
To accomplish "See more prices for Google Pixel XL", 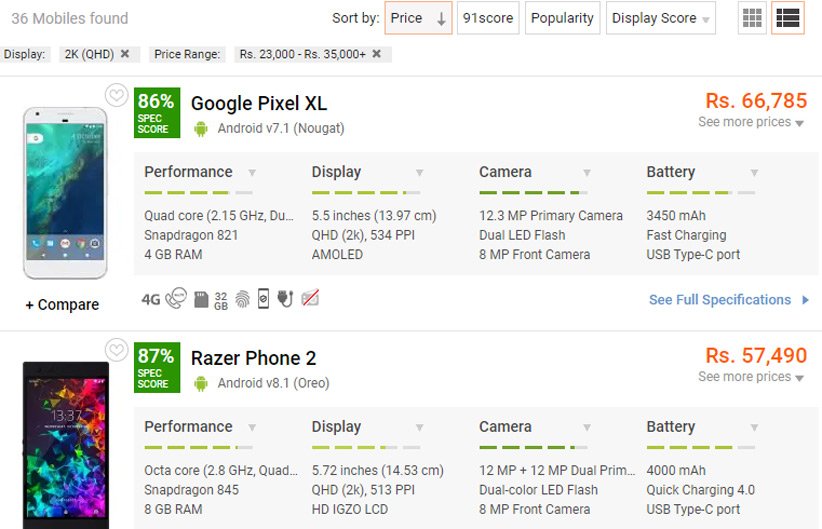I will pyautogui.click(x=751, y=122).
